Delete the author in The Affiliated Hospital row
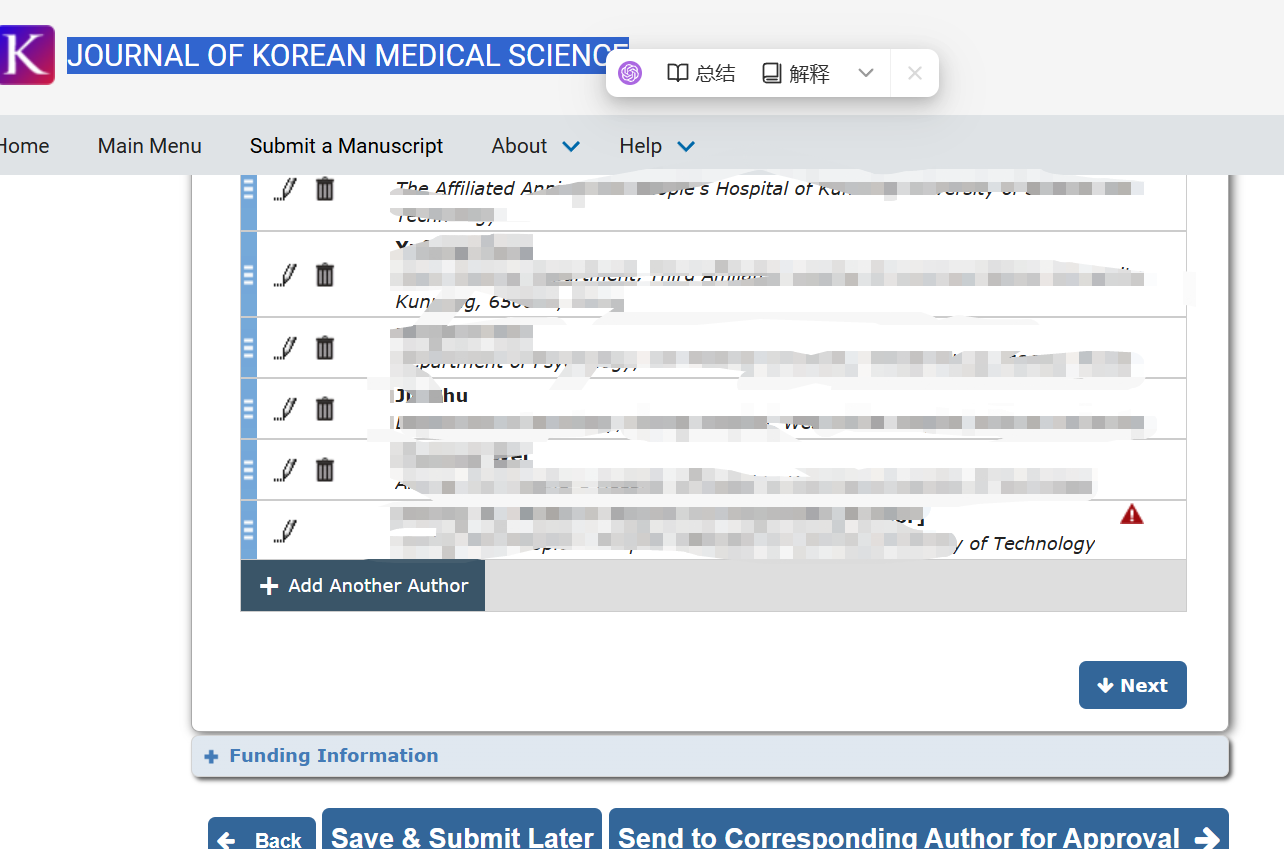This screenshot has width=1284, height=849. tap(325, 189)
